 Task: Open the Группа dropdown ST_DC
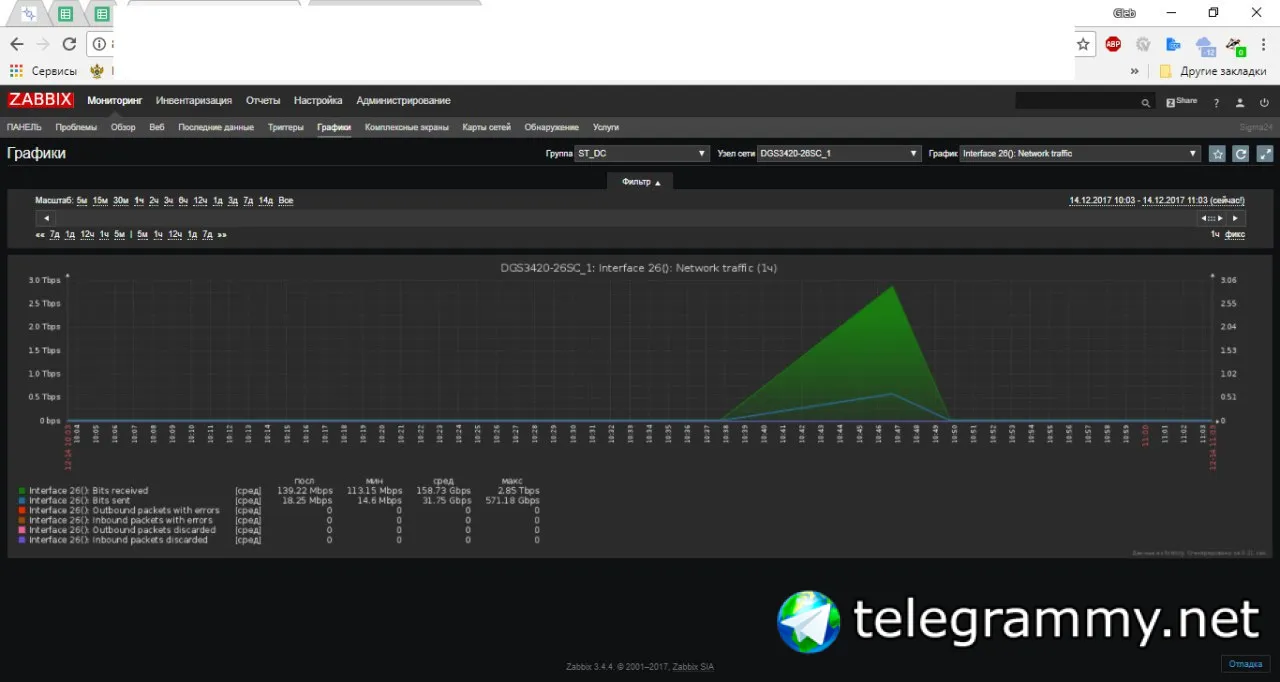click(643, 154)
